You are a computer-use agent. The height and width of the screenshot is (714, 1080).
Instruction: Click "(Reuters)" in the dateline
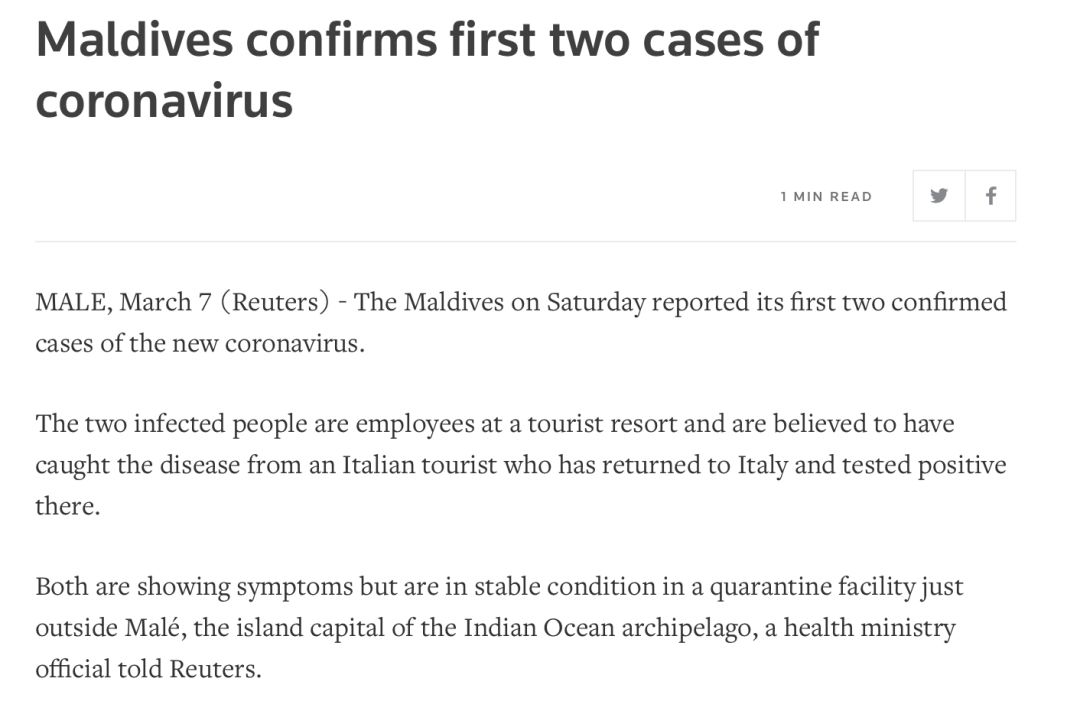(x=275, y=302)
